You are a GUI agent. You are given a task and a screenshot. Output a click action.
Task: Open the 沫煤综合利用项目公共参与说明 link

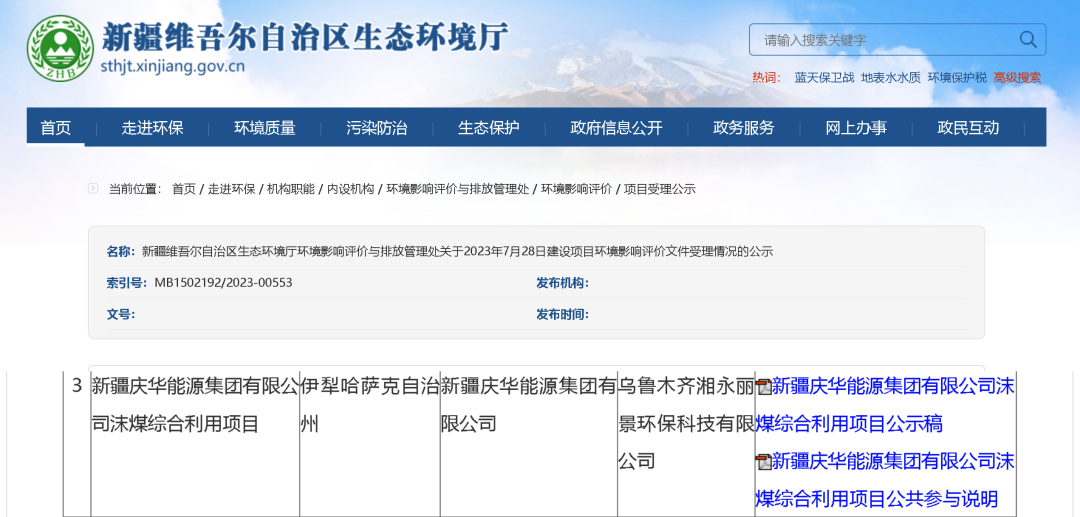click(x=892, y=480)
